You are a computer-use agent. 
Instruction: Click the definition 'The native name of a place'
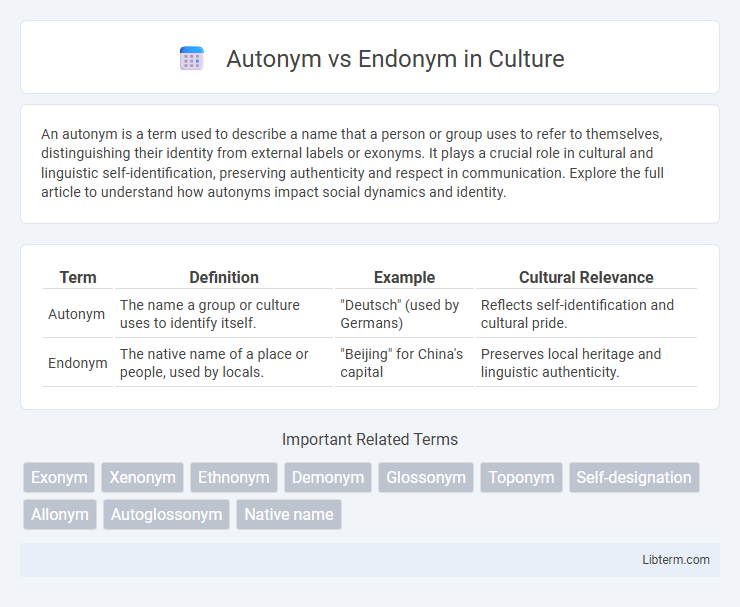point(224,363)
